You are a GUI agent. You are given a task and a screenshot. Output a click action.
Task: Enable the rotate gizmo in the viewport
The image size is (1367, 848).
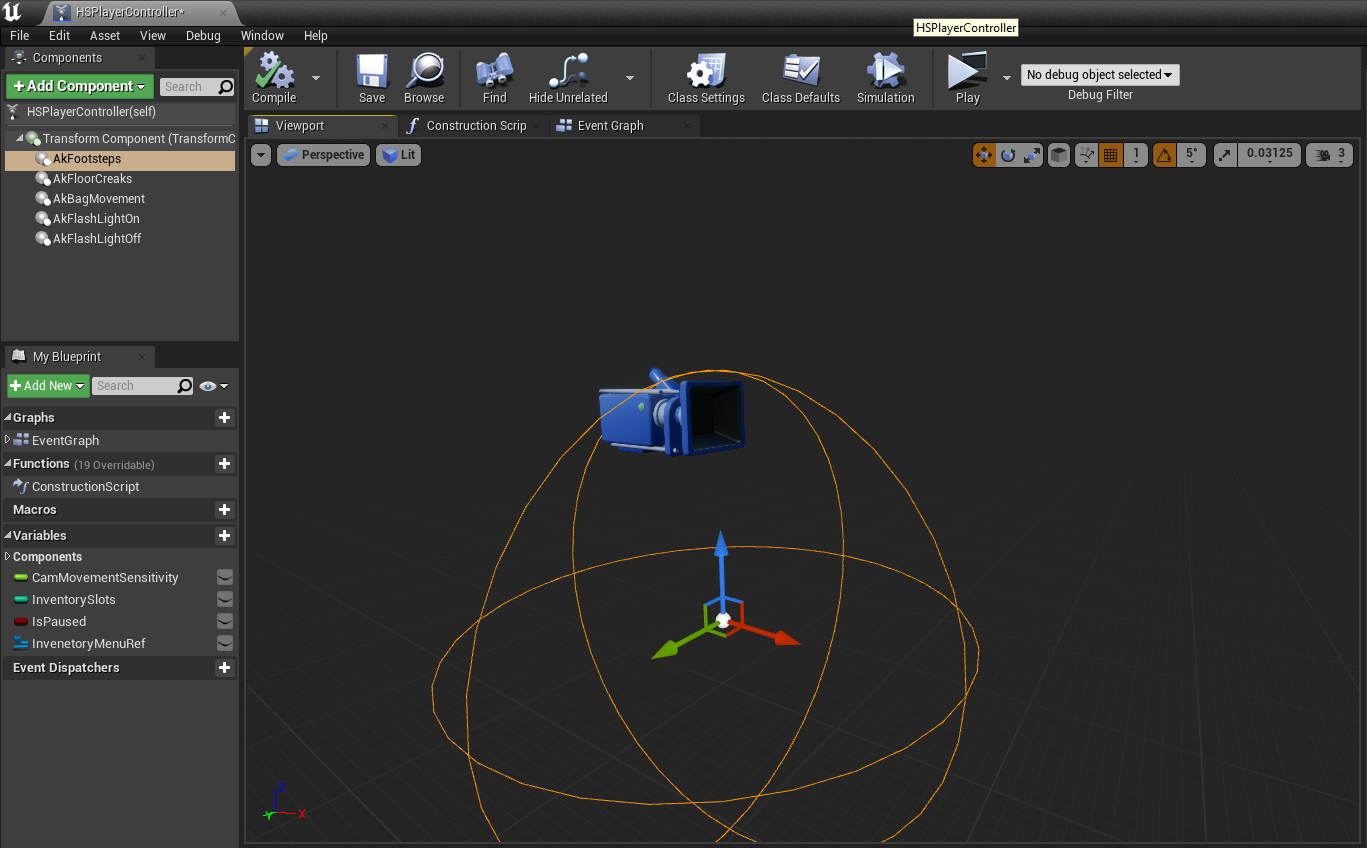point(1008,155)
